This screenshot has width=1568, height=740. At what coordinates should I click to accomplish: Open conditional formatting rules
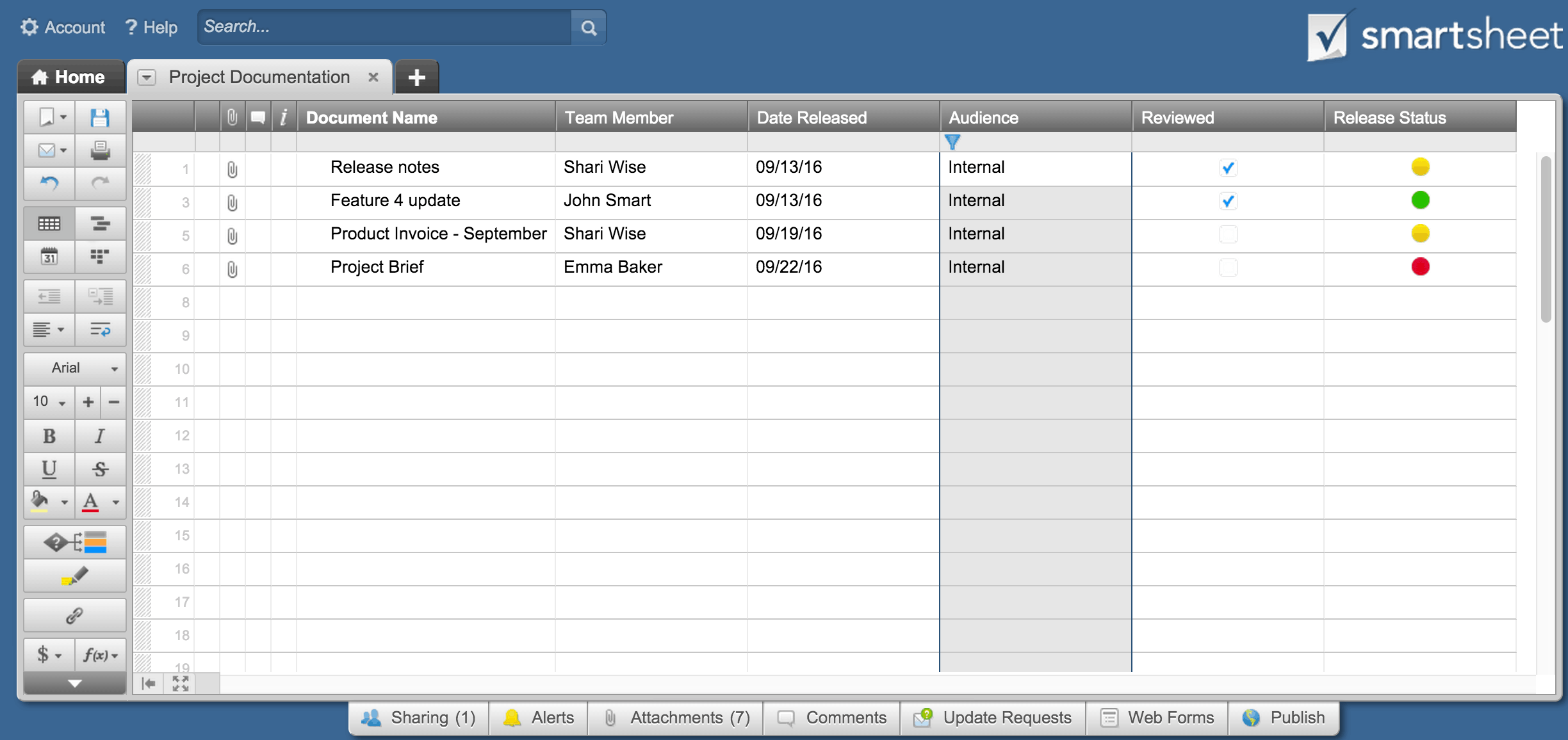(x=74, y=541)
